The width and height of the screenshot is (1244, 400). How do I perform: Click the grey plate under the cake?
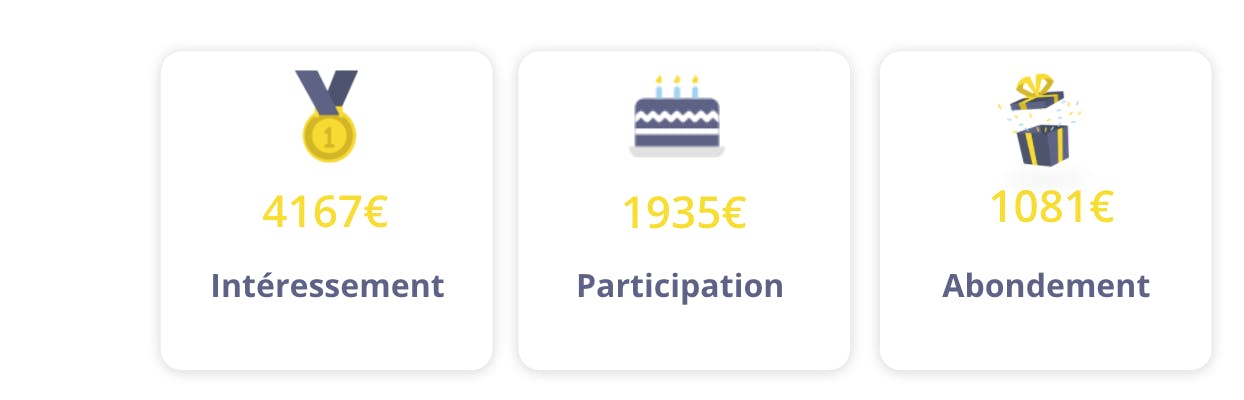(x=677, y=152)
